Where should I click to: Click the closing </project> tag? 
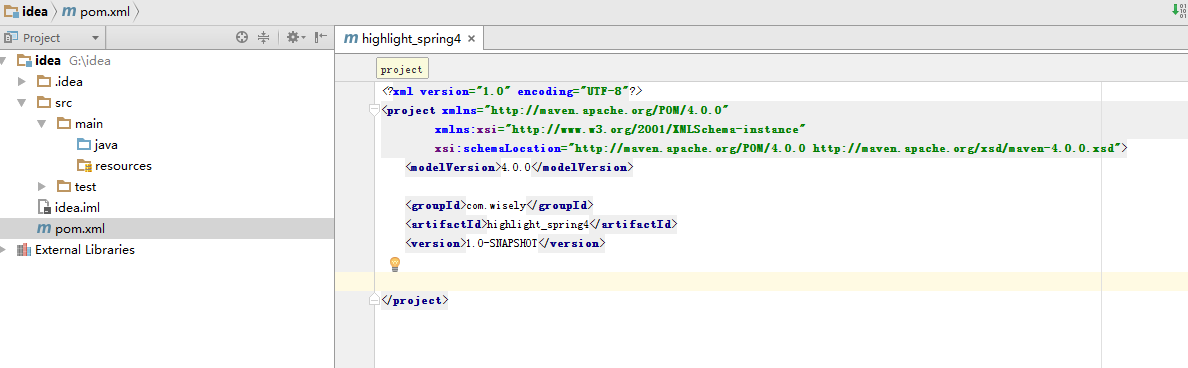pyautogui.click(x=415, y=301)
